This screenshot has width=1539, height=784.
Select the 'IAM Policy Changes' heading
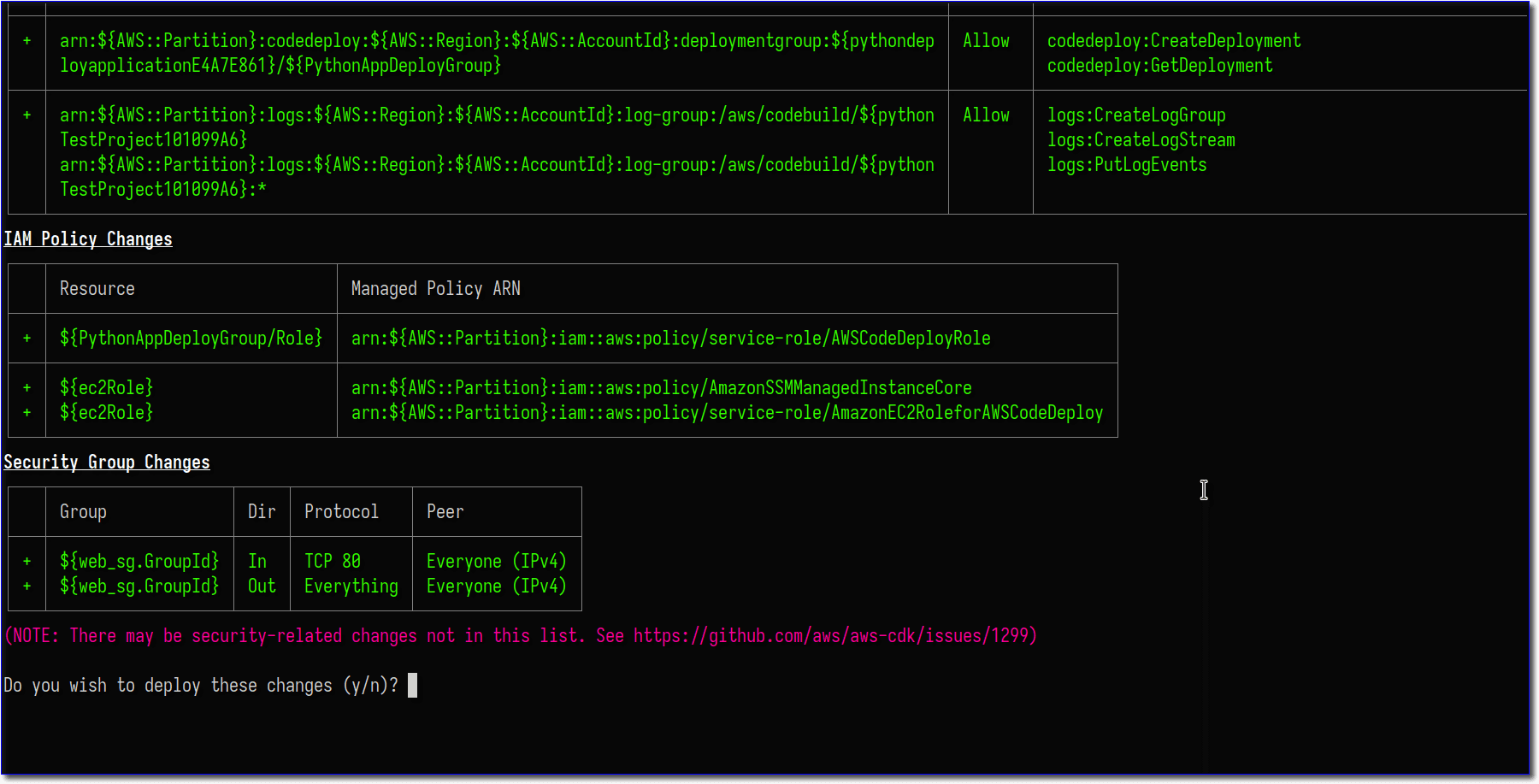88,239
